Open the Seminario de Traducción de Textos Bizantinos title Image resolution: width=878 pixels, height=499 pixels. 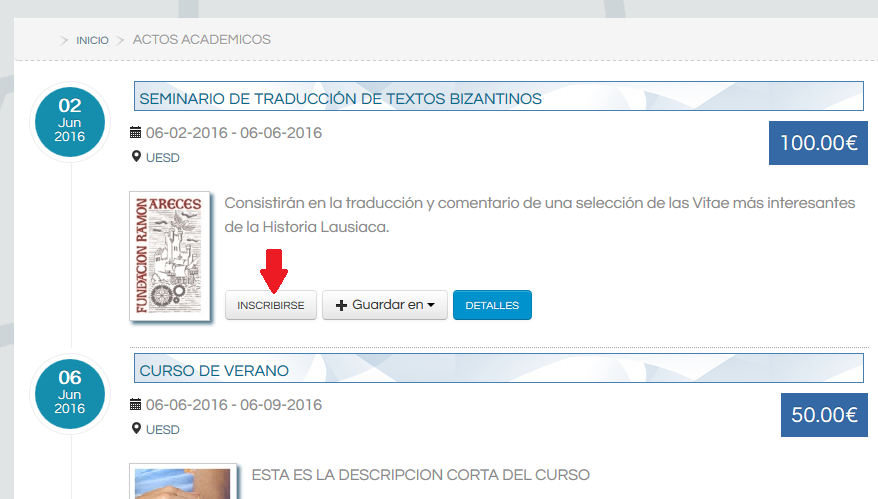340,99
